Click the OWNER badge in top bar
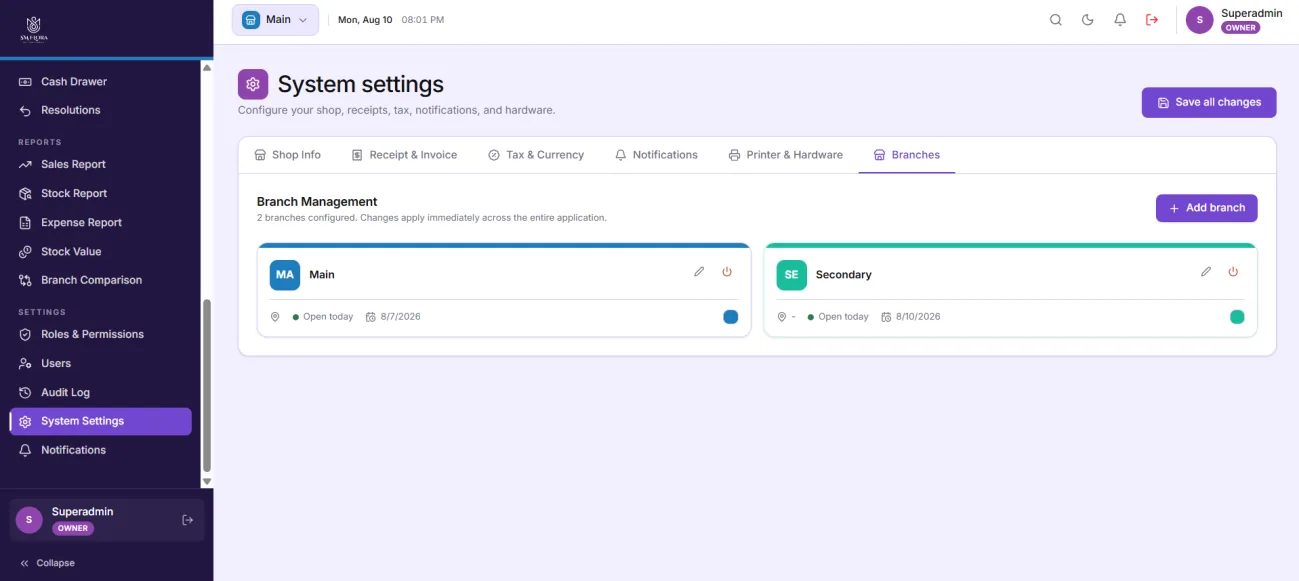This screenshot has height=581, width=1299. coord(1241,28)
